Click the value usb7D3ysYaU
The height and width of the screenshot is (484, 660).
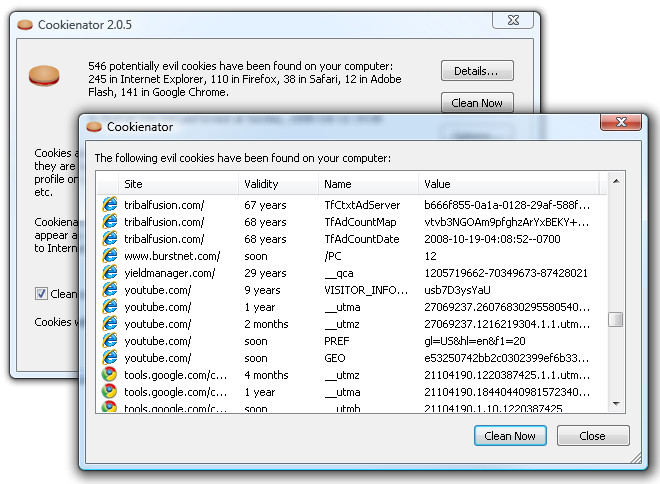457,290
